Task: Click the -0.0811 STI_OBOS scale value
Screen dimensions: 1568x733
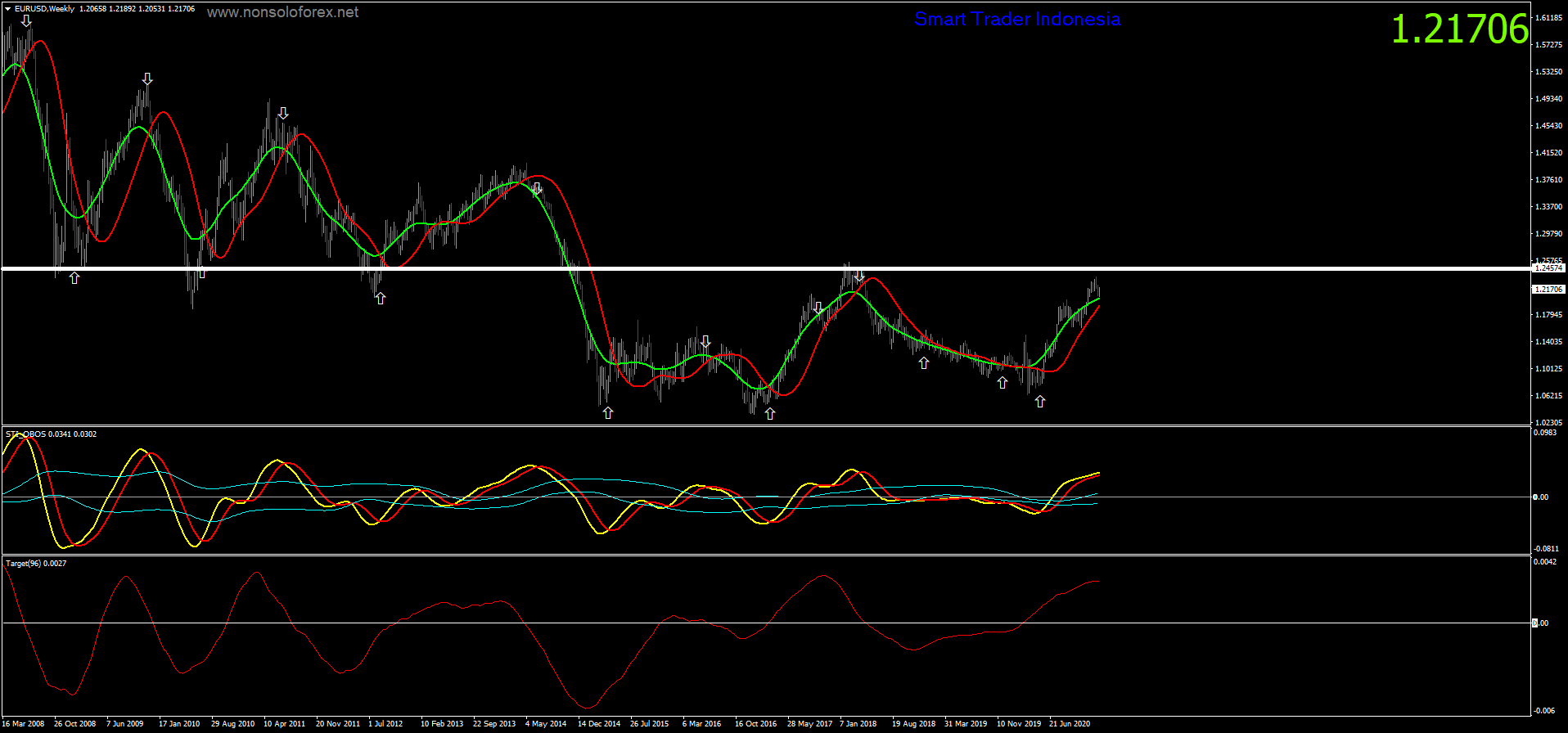Action: [x=1547, y=549]
